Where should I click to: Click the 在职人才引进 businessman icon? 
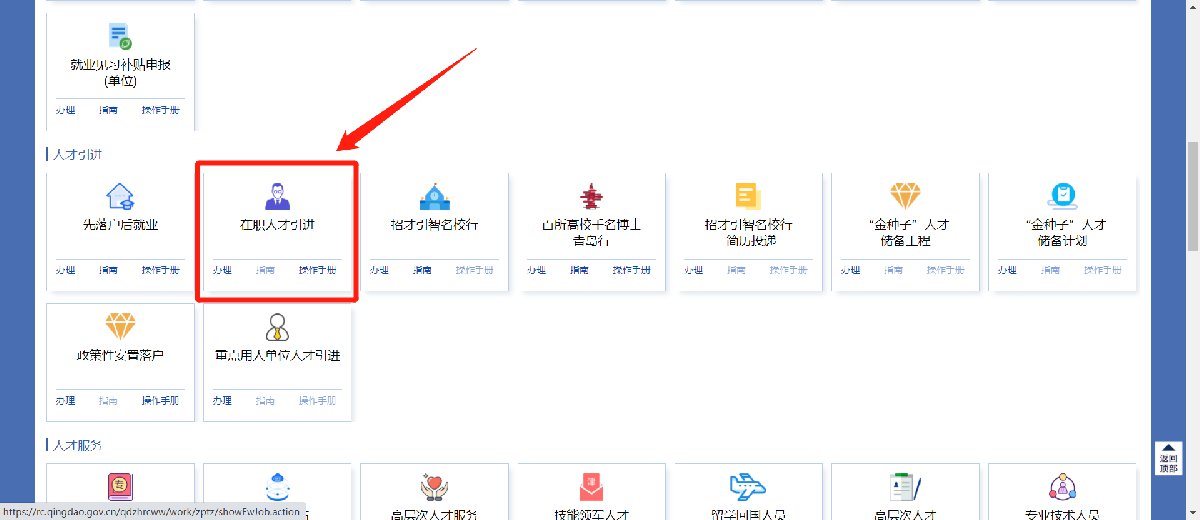277,196
